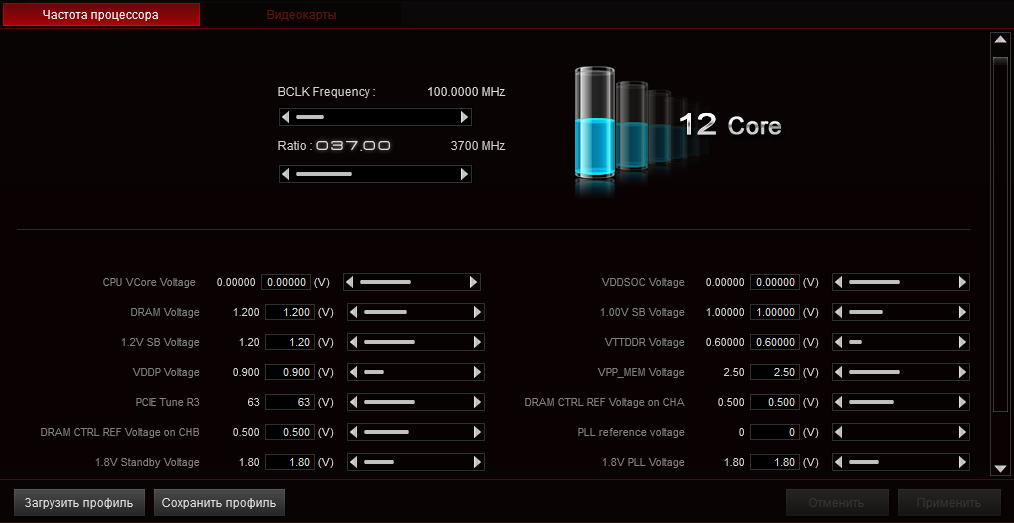Click the VDDP Voltage input field
The height and width of the screenshot is (523, 1014).
click(290, 372)
